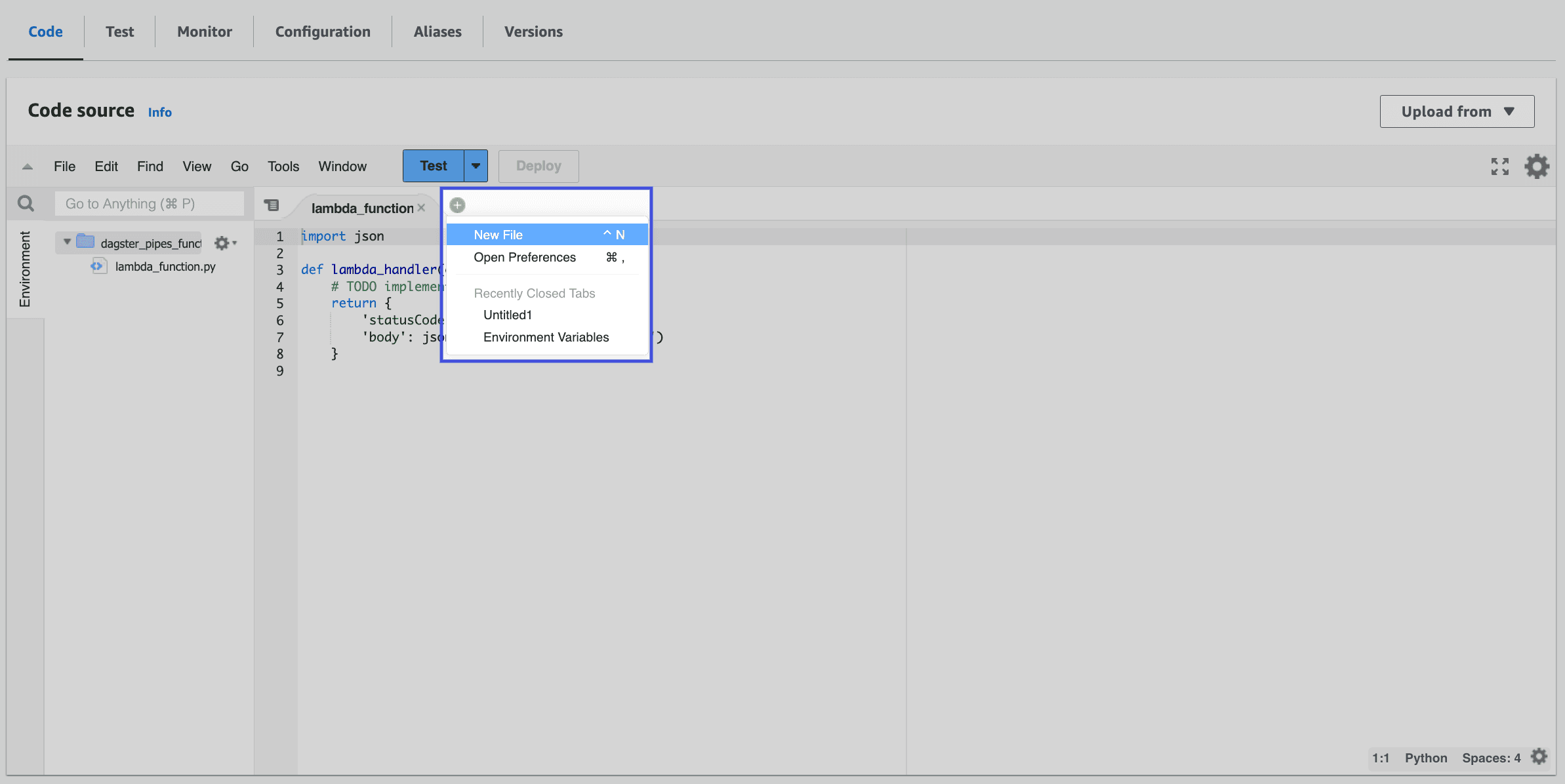
Task: Select New File from the menu
Action: [x=498, y=234]
